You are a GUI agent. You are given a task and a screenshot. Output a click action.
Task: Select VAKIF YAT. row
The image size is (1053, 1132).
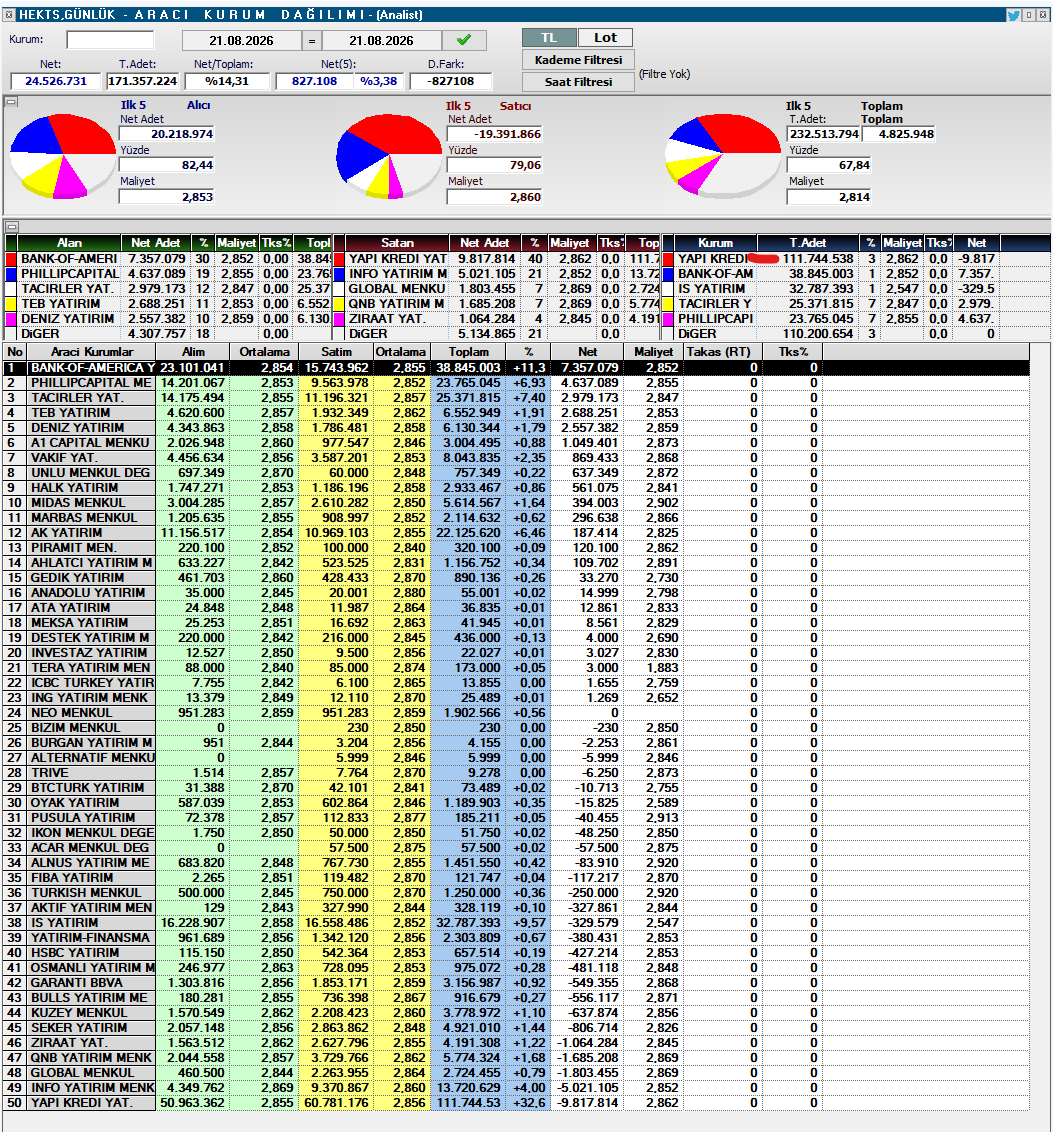pos(516,458)
